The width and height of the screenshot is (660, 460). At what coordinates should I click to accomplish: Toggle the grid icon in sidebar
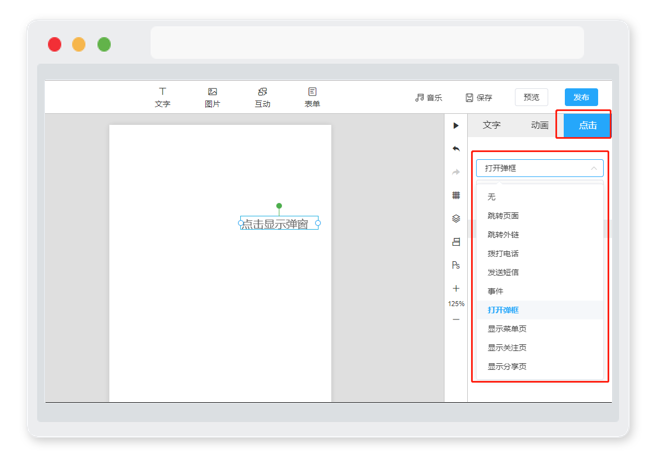[x=456, y=195]
